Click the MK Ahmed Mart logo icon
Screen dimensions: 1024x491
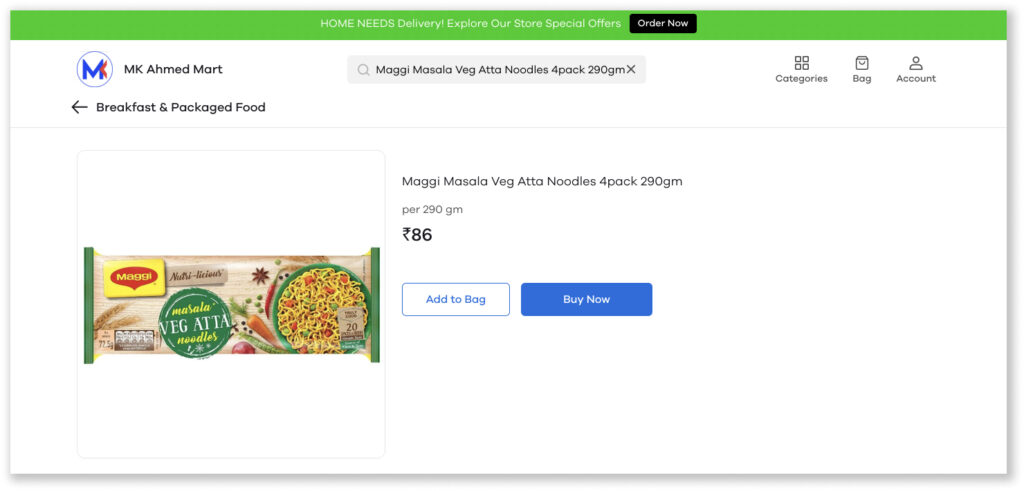[x=95, y=69]
